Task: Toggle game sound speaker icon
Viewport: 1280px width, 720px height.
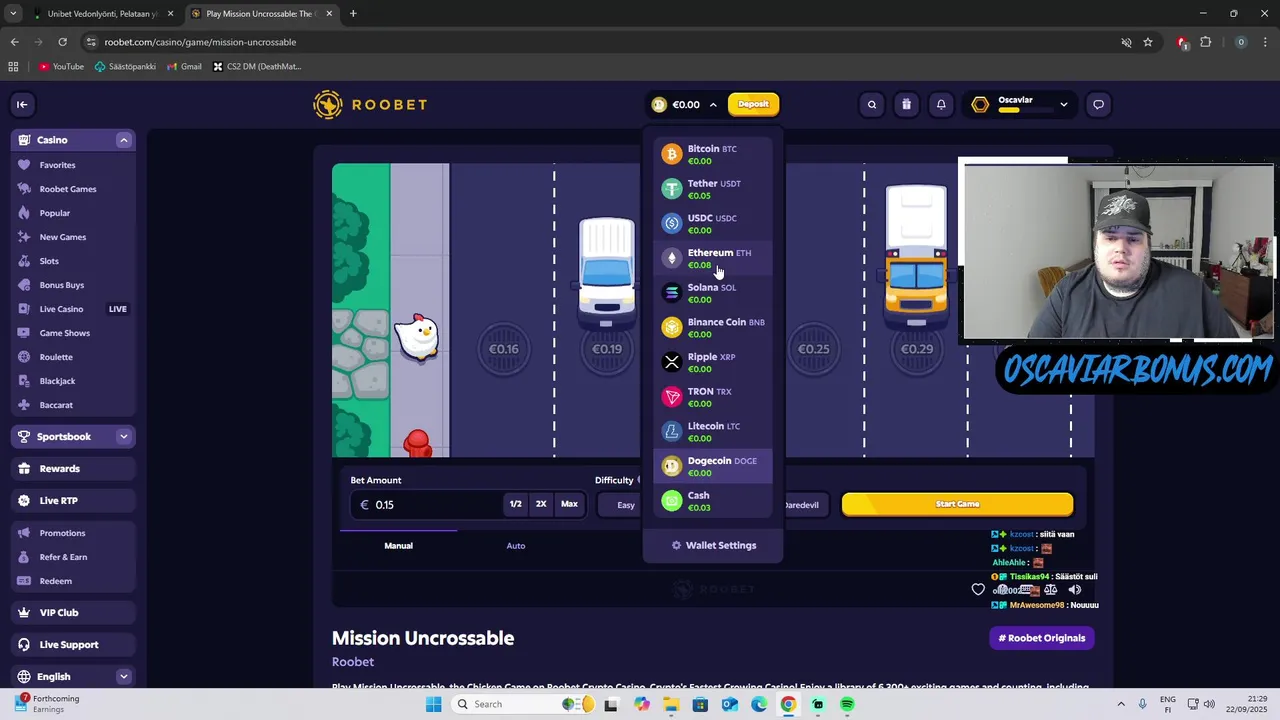Action: (1075, 589)
